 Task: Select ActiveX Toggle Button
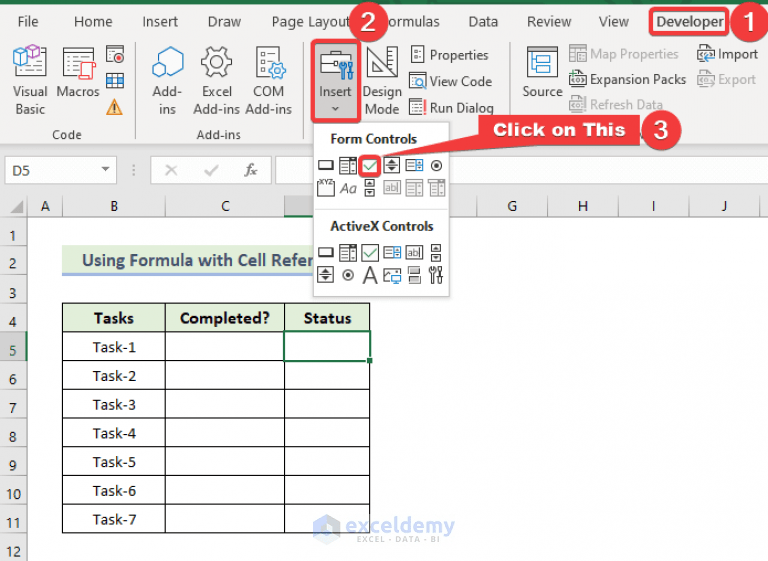(414, 275)
